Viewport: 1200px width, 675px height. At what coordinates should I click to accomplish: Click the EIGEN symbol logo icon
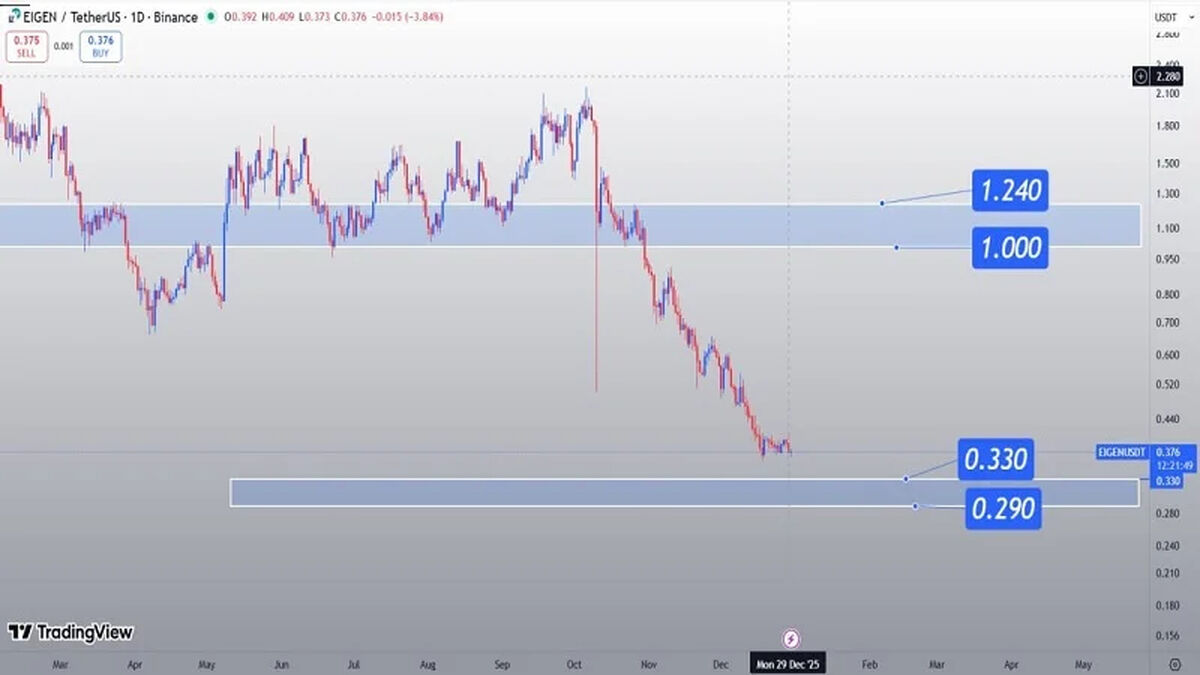12,17
